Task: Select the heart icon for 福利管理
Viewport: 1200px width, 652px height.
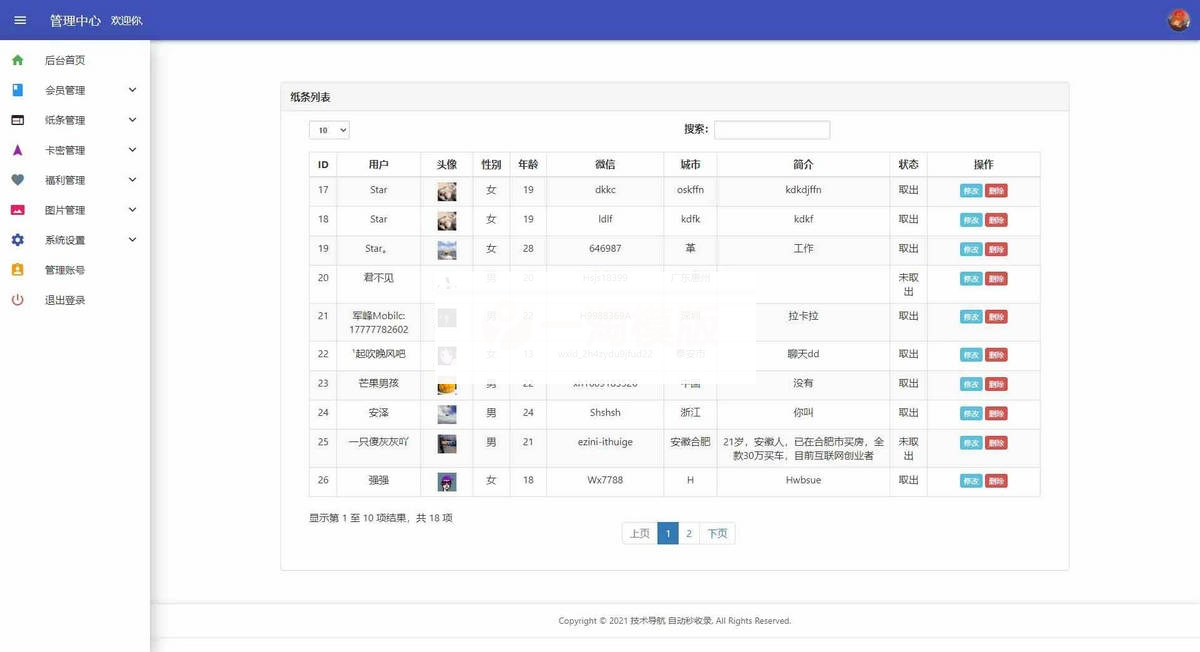Action: tap(18, 180)
